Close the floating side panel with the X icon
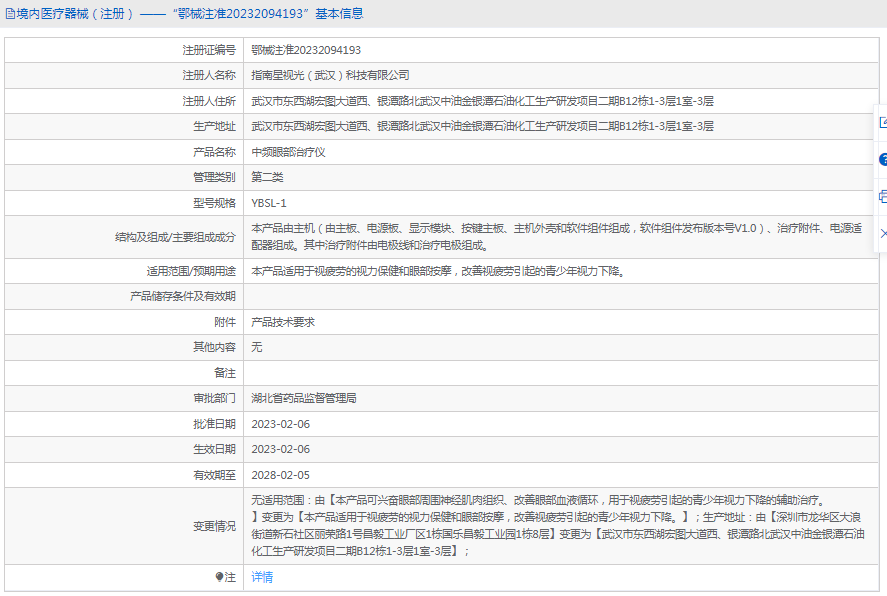887x596 pixels. coord(884,233)
